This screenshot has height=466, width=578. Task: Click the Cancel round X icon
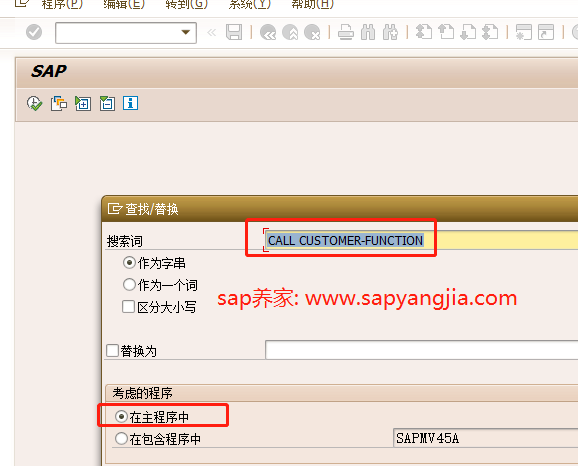312,32
